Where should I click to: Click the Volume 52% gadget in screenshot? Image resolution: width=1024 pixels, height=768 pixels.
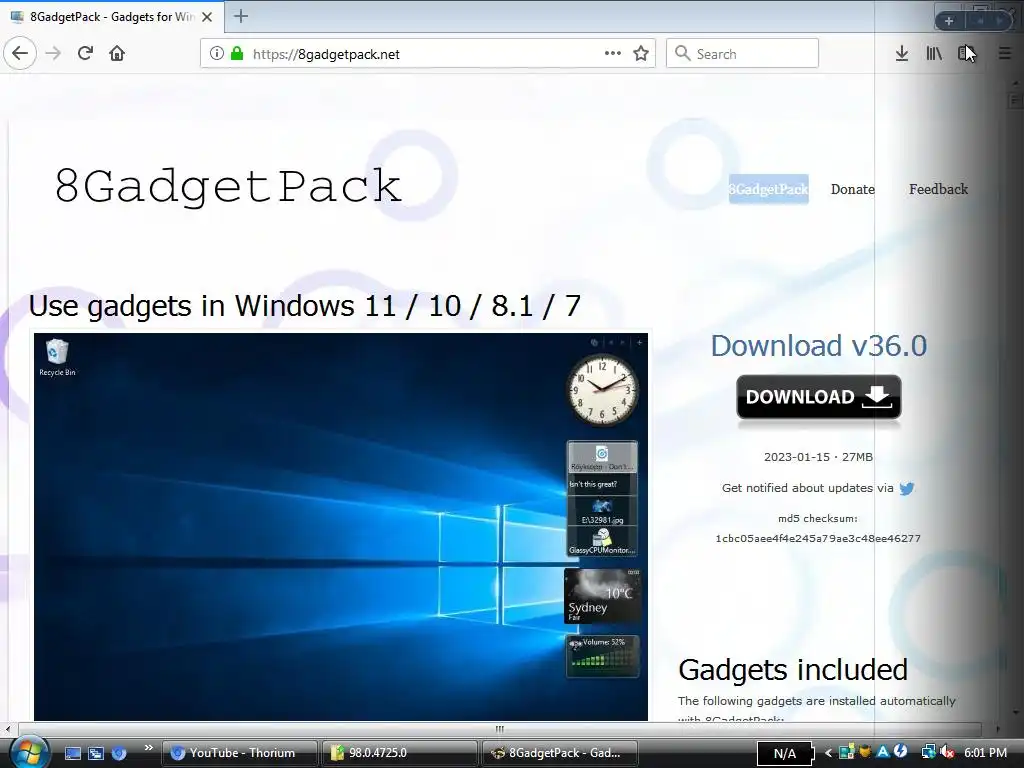pyautogui.click(x=602, y=656)
